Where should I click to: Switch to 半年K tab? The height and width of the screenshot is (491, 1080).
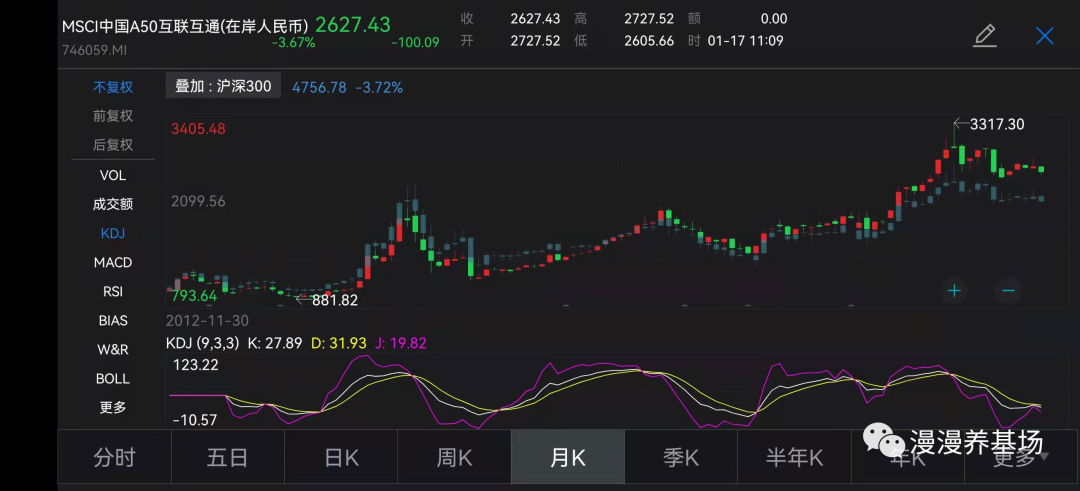(794, 457)
